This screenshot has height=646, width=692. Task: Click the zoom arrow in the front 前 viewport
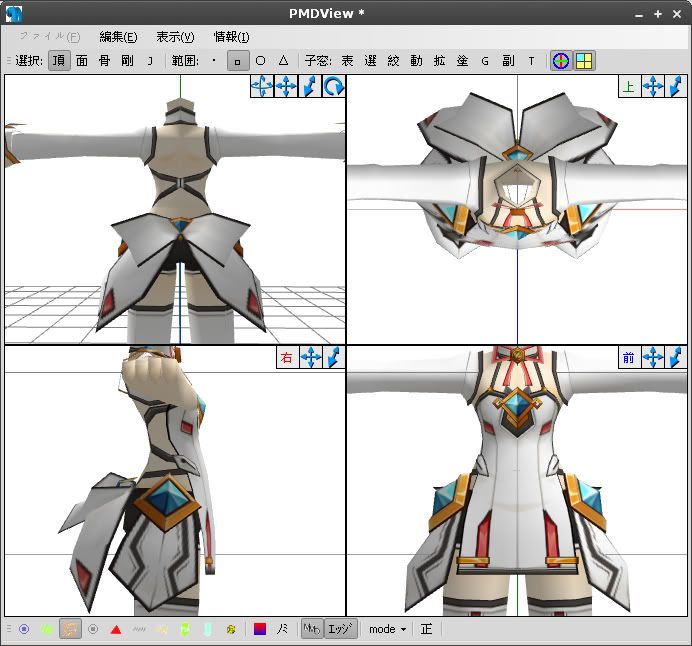click(676, 357)
